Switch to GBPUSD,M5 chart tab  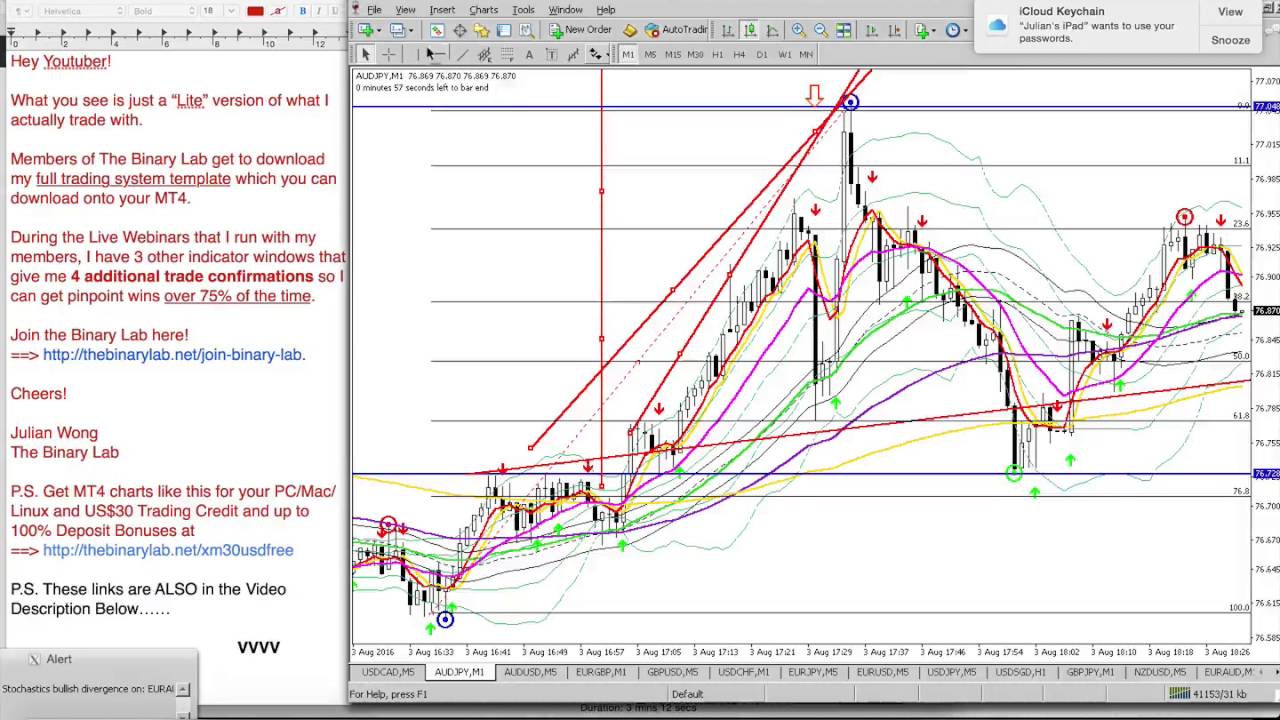coord(672,672)
